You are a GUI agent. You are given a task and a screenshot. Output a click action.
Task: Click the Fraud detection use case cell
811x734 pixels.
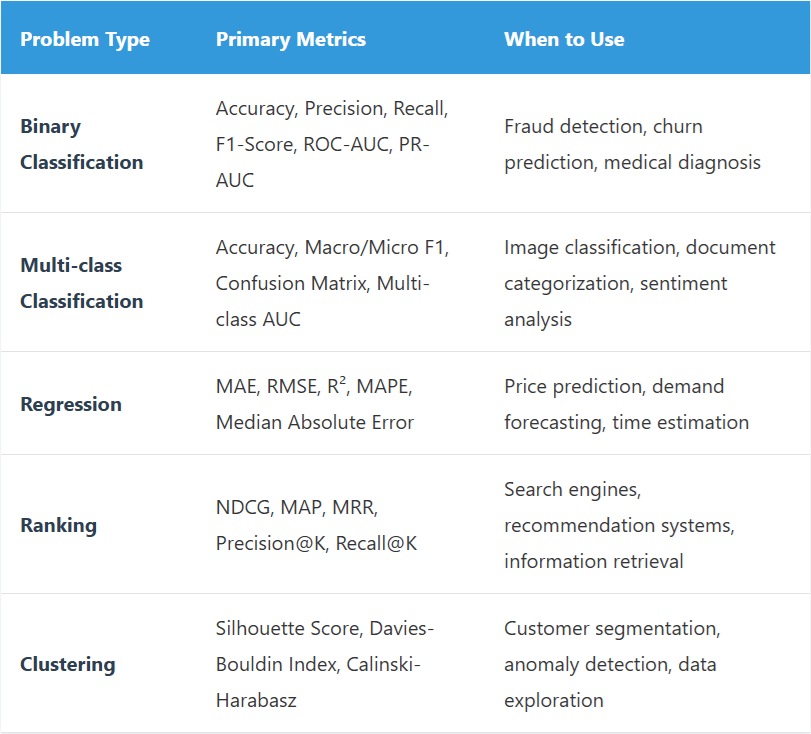[632, 144]
